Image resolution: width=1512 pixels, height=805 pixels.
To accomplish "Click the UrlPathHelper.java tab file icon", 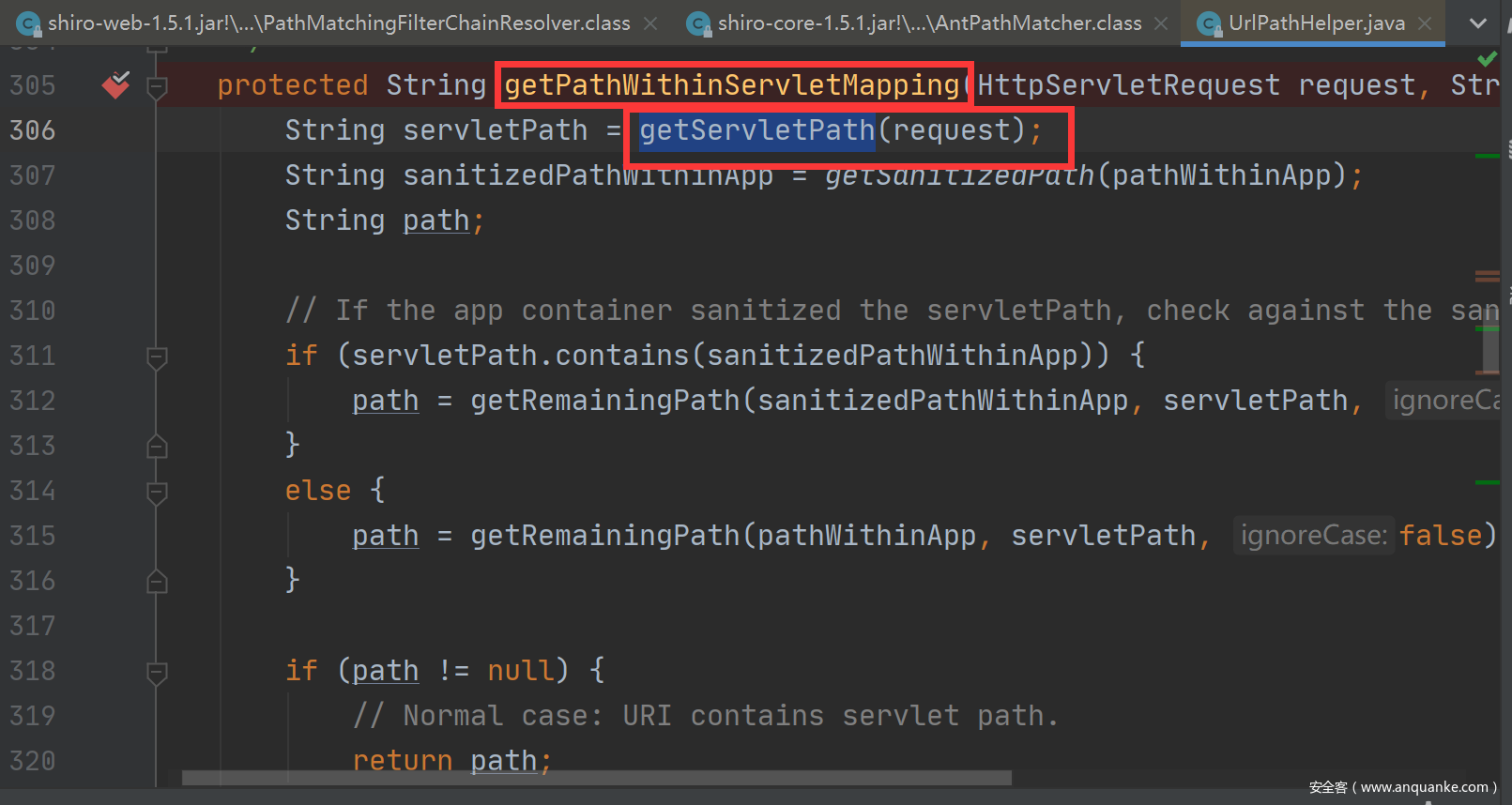I will [x=1210, y=23].
